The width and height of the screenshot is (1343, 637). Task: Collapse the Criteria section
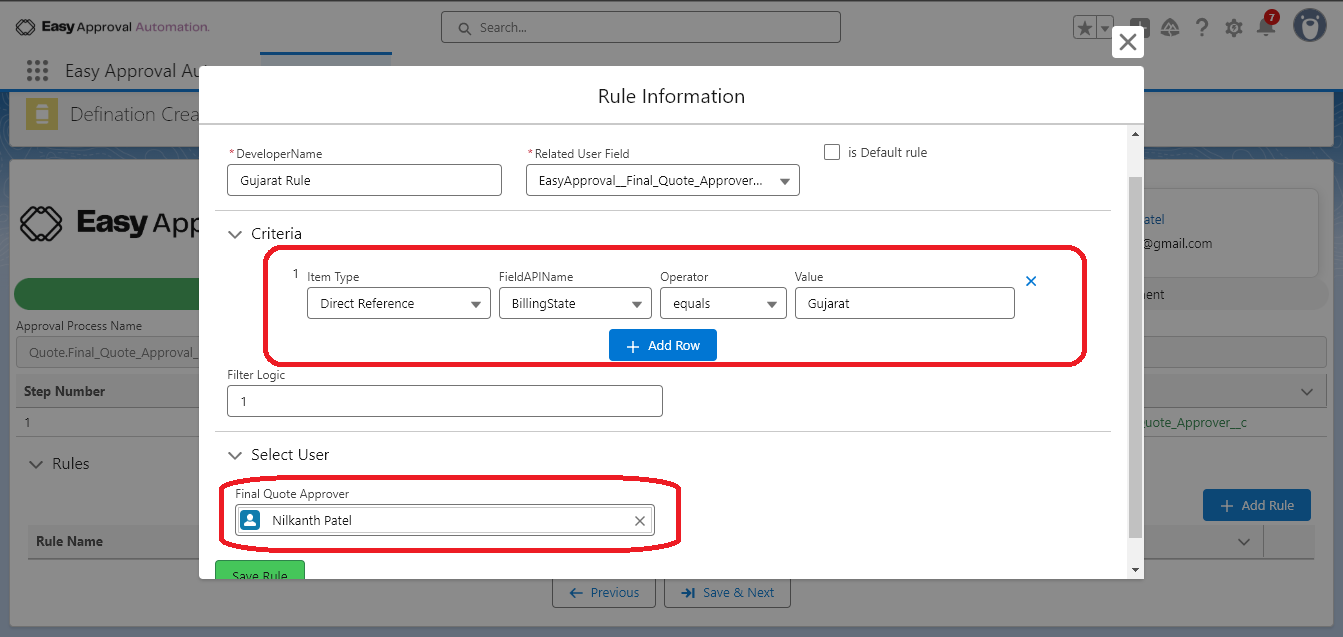pyautogui.click(x=235, y=234)
